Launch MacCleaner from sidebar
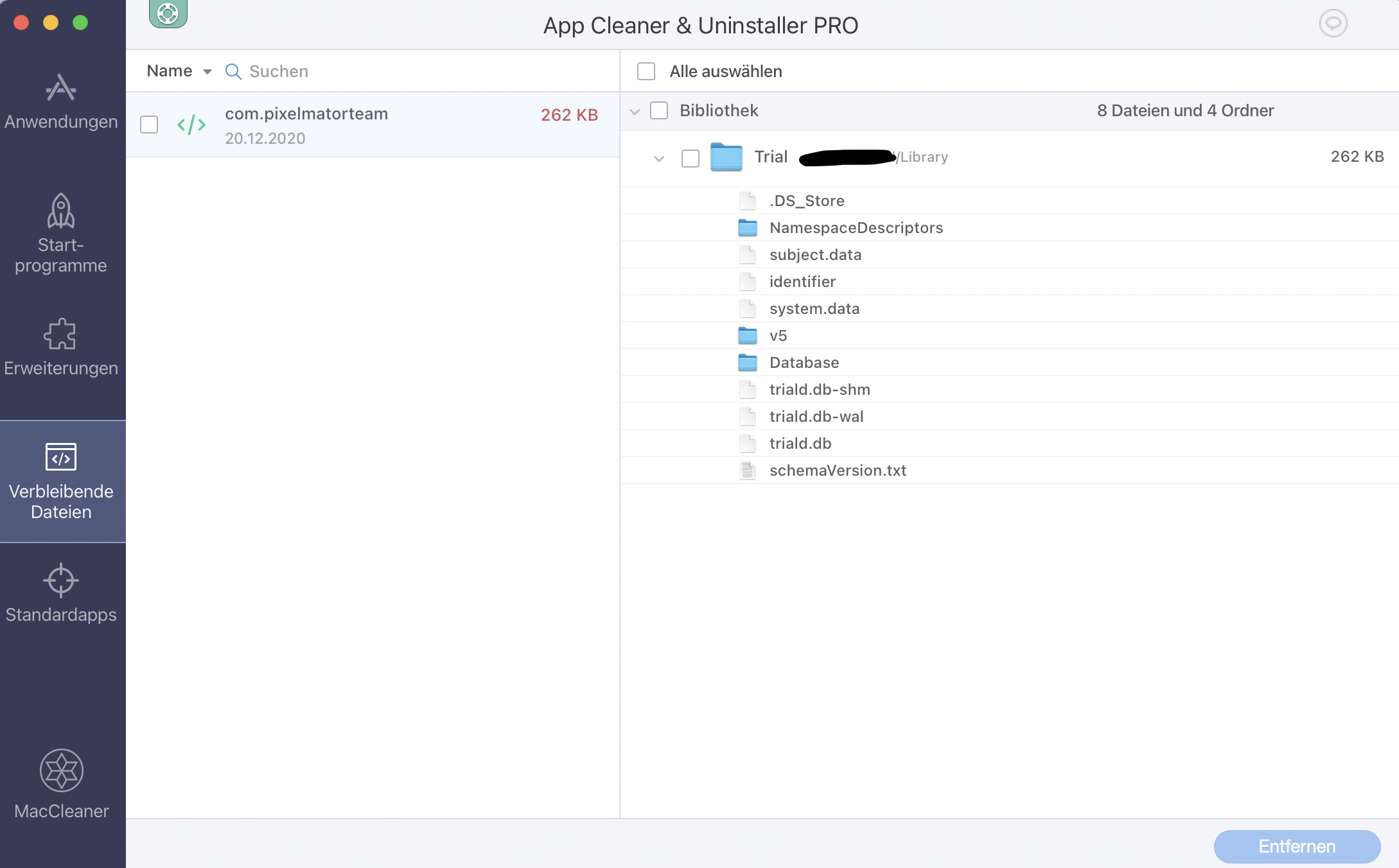Screen dimensions: 1399x868 click(x=62, y=771)
